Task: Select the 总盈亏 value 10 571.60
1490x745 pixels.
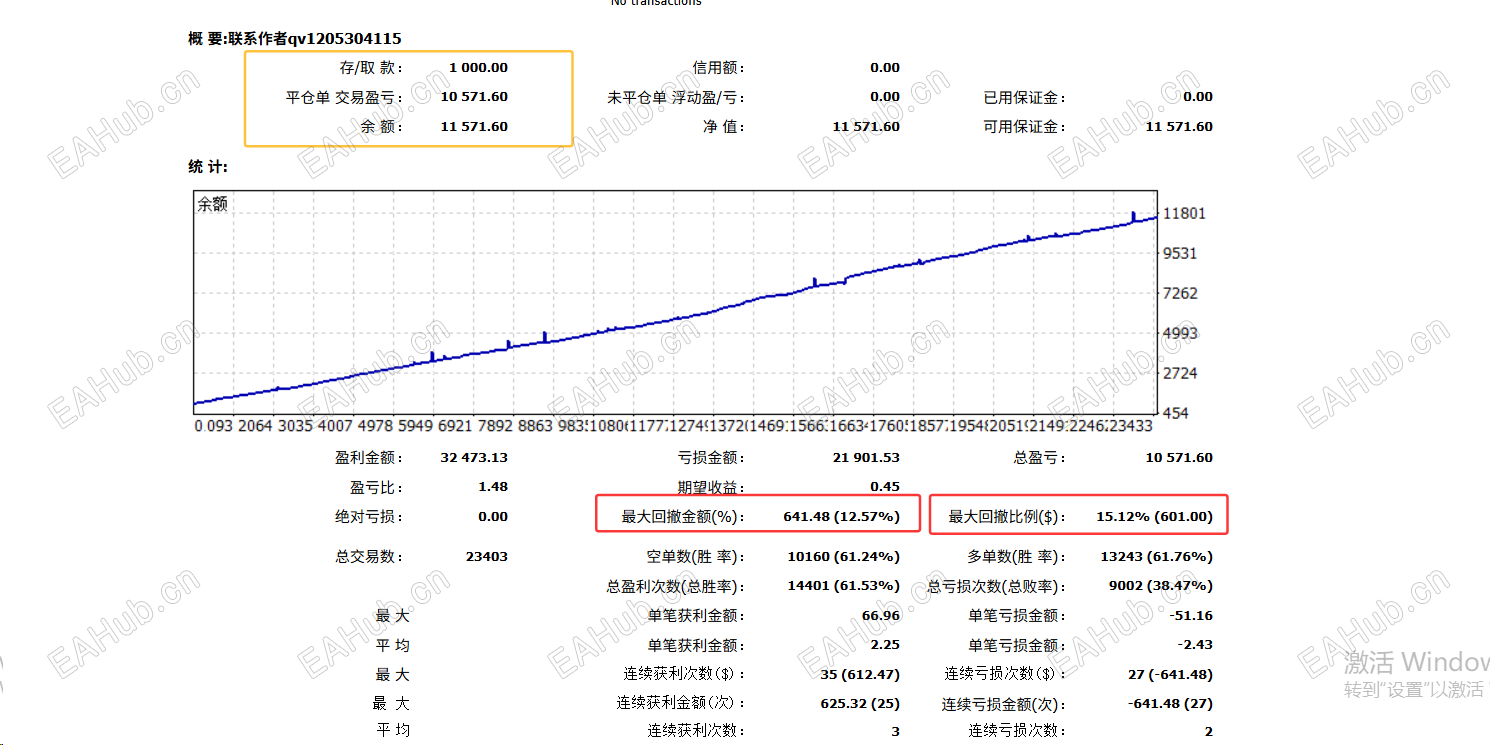Action: (1179, 458)
